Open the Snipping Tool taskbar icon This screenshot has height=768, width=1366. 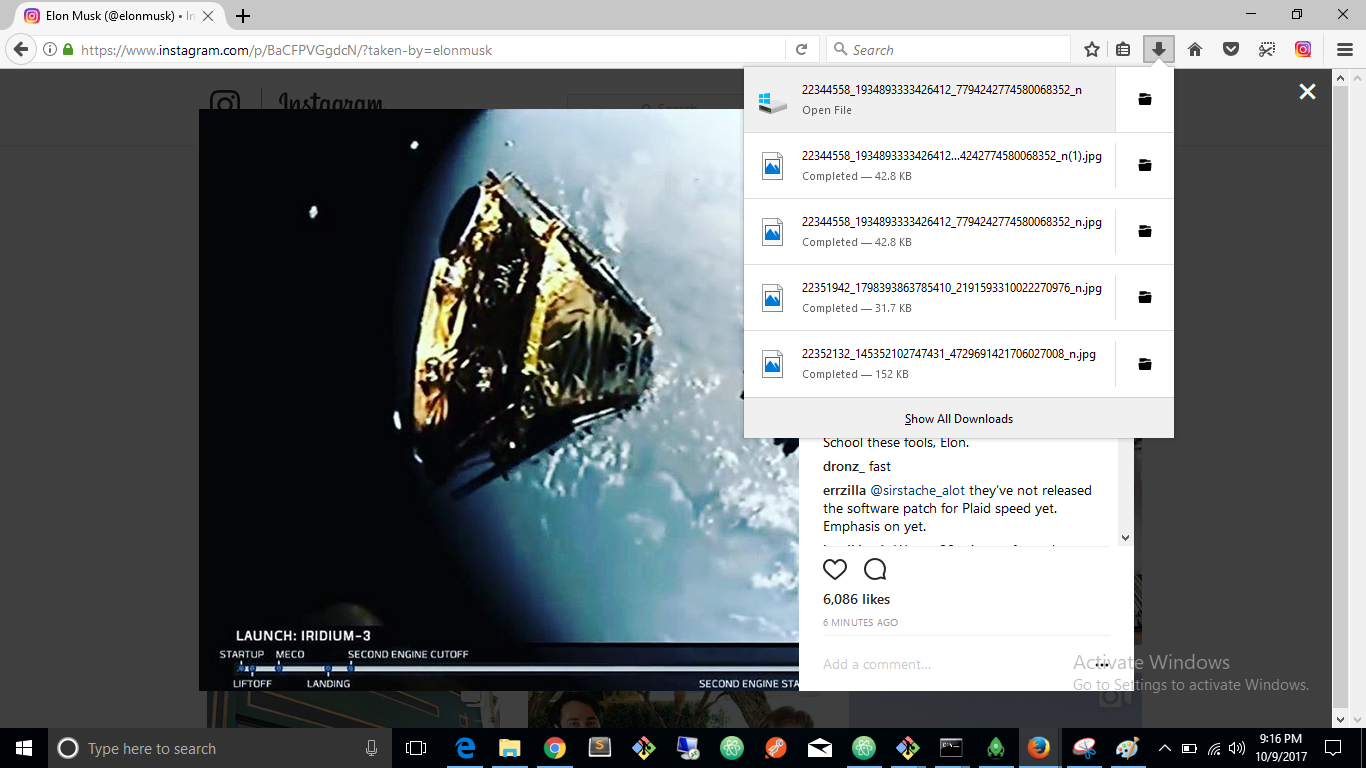coord(1083,748)
